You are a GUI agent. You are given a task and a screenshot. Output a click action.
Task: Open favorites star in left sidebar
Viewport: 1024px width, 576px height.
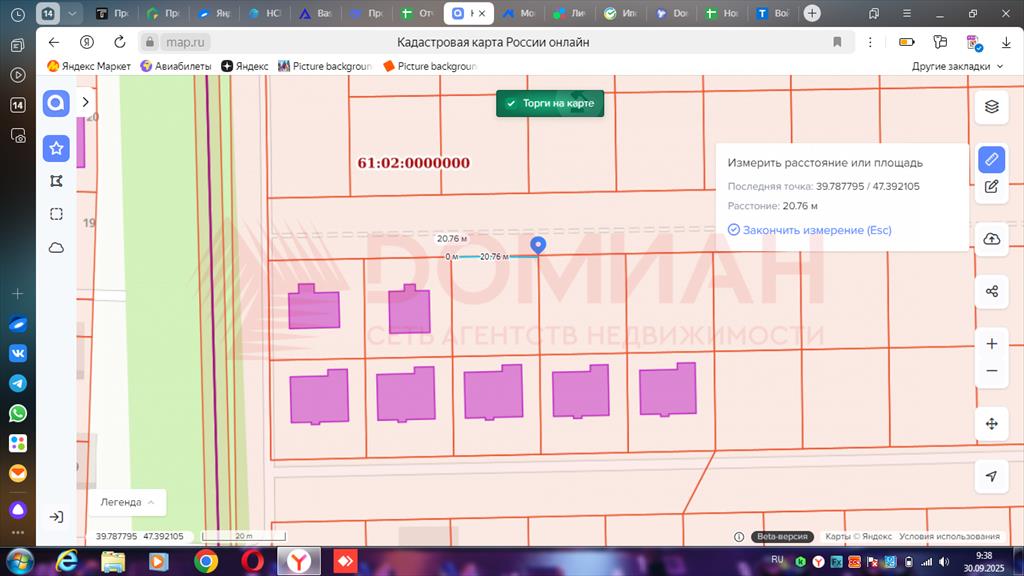pyautogui.click(x=56, y=148)
